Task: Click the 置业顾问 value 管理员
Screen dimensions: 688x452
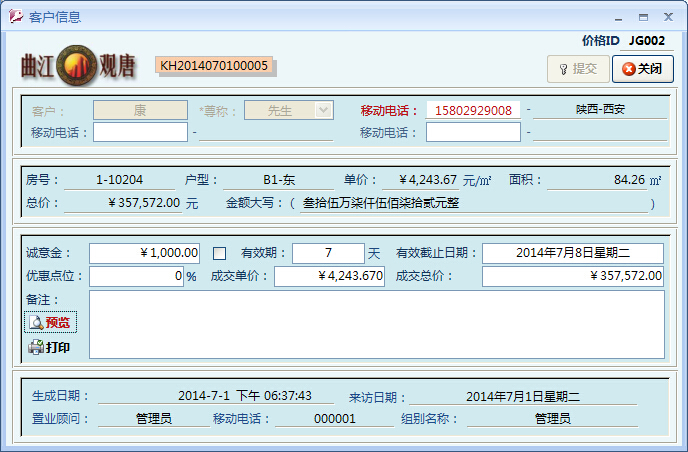Action: [x=154, y=418]
